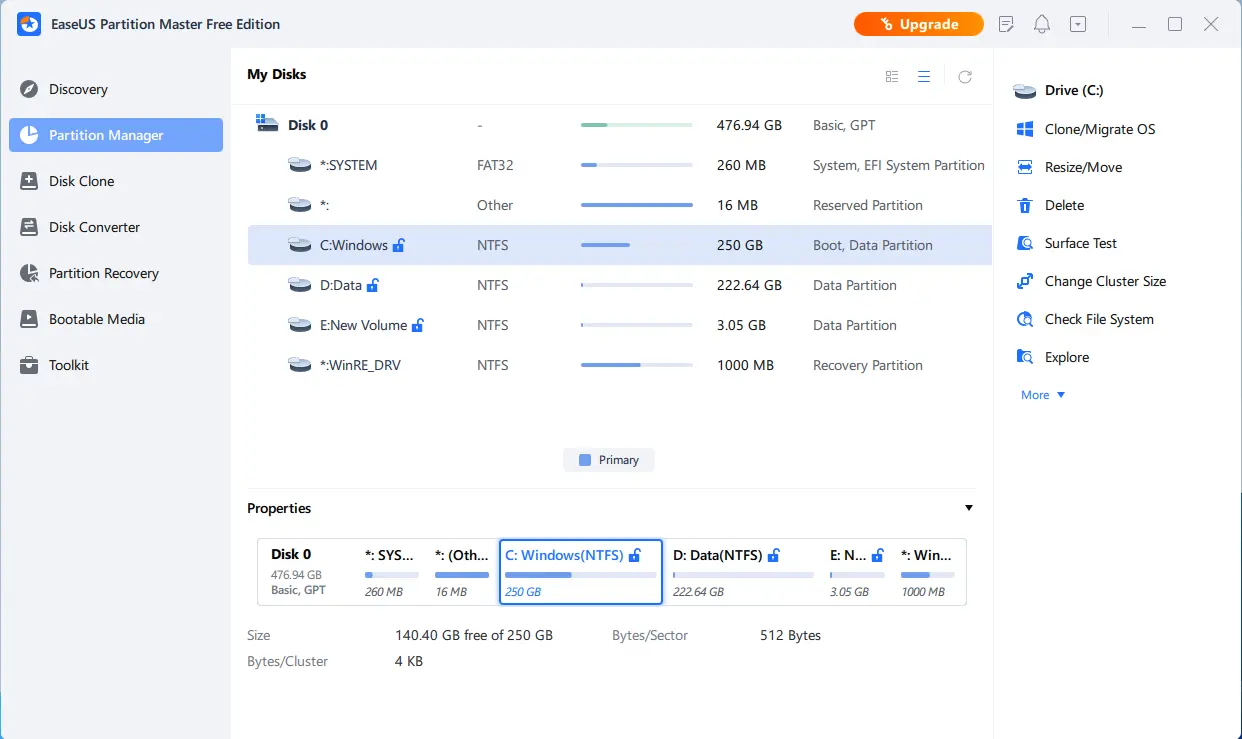Select *: (Oth 16 MB block in disk map
The height and width of the screenshot is (739, 1242).
(x=462, y=572)
